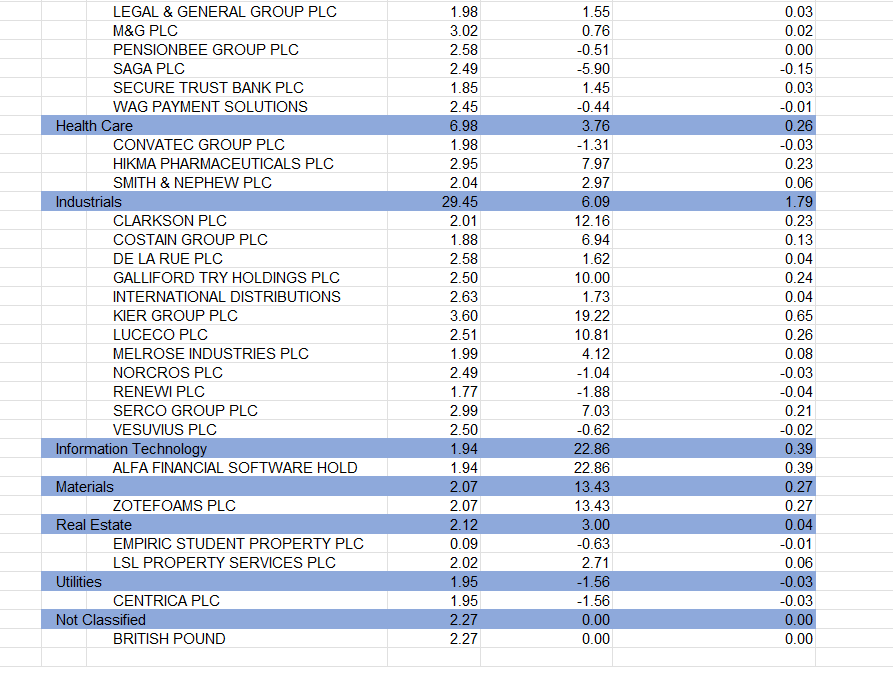893x686 pixels.
Task: Select ZOTEFOAMS PLC cell
Action: [x=237, y=506]
